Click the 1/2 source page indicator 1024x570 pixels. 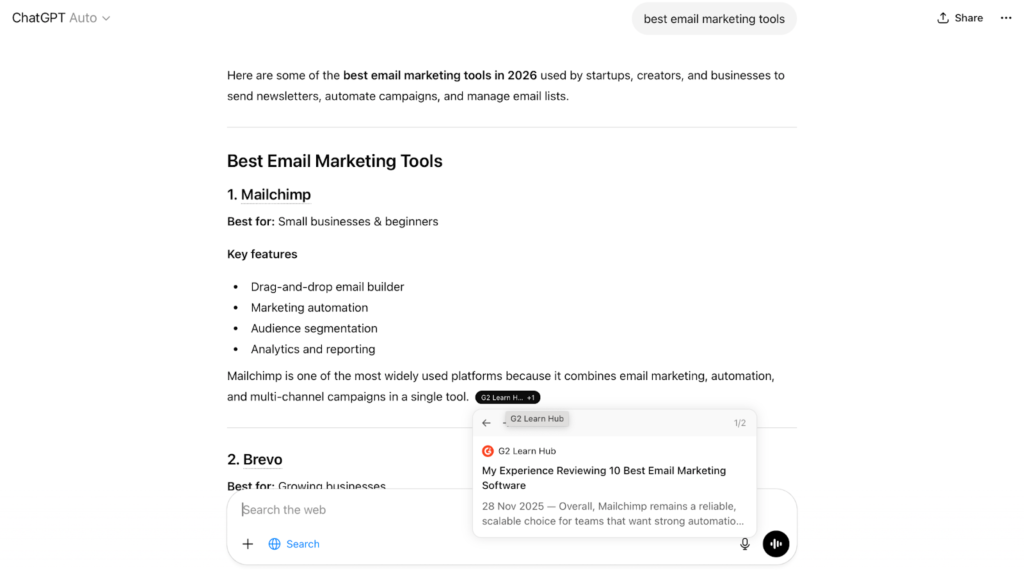coord(740,423)
